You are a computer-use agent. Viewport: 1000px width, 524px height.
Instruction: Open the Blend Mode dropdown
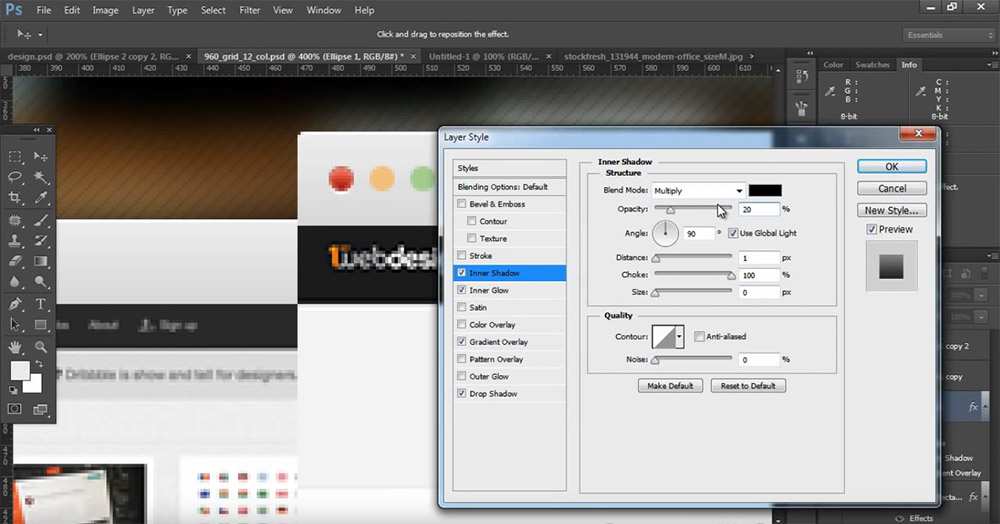coord(699,190)
